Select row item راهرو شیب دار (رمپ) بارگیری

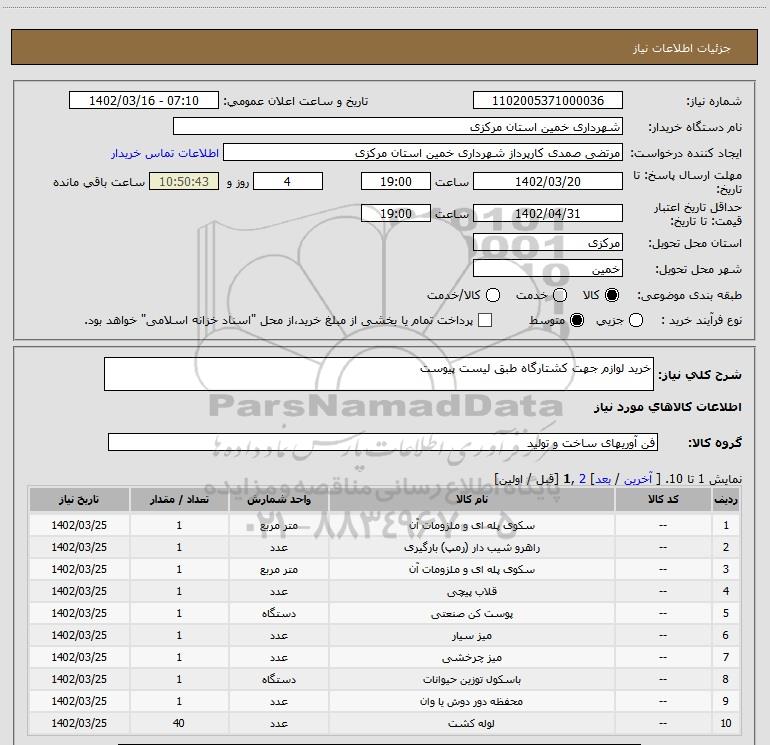(471, 547)
